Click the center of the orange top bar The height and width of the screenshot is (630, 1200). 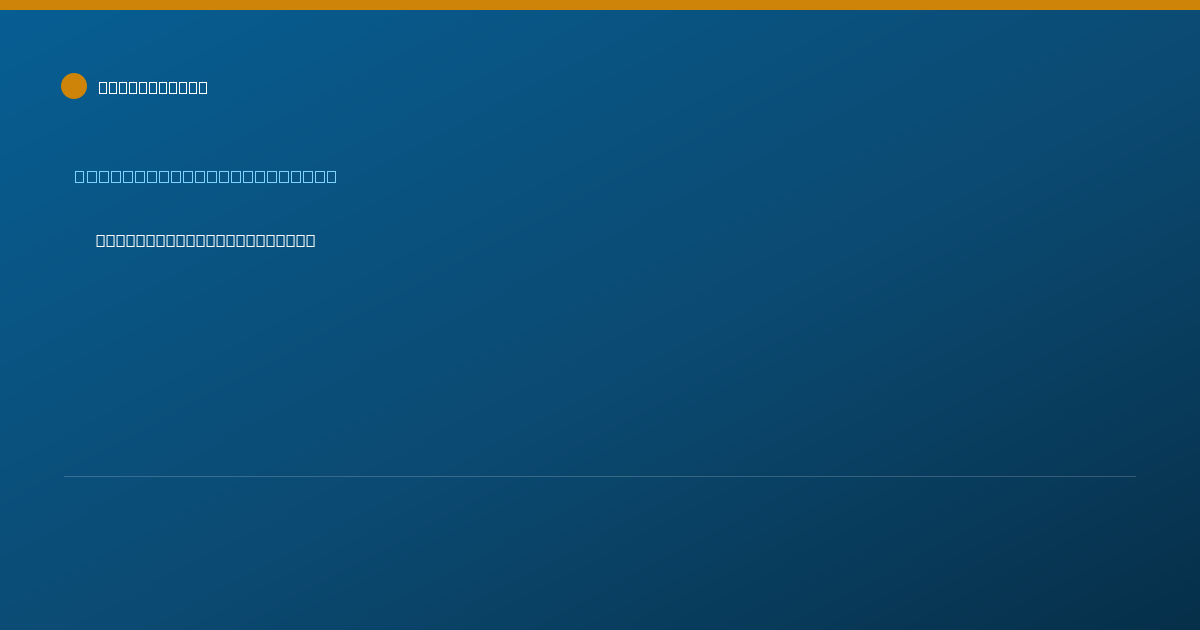[600, 5]
